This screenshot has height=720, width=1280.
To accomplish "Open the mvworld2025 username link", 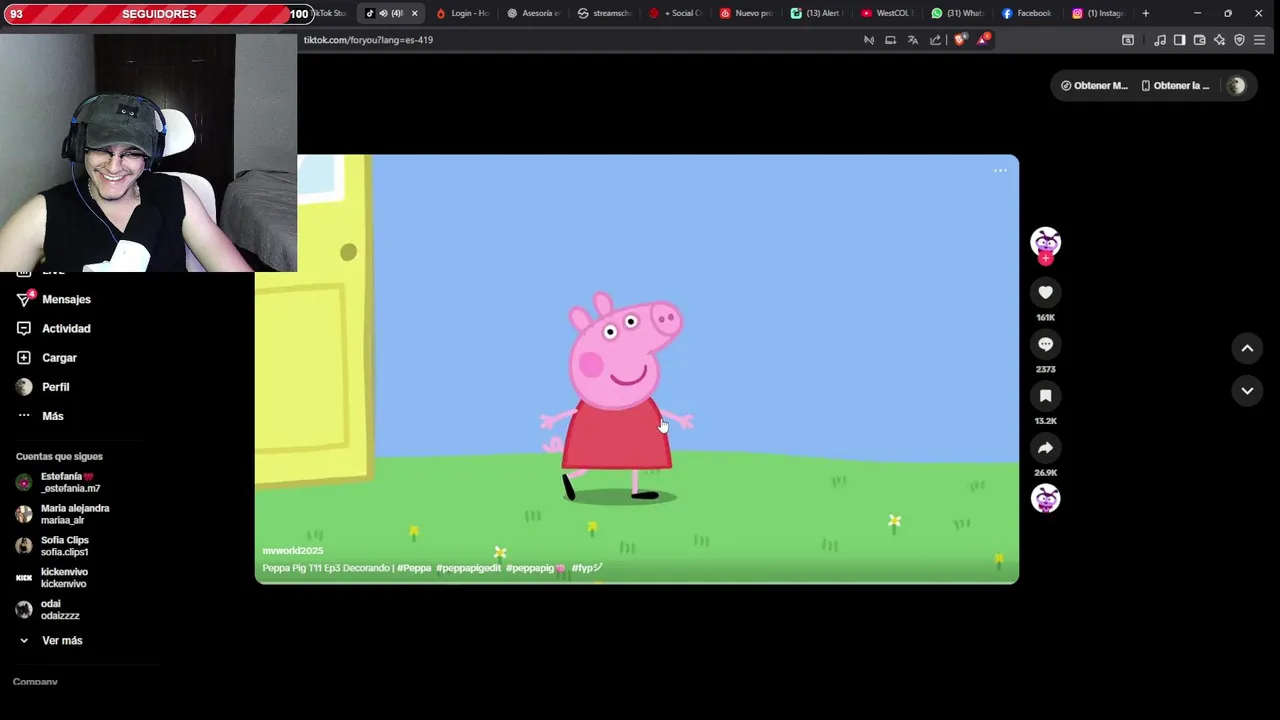I will (x=293, y=551).
